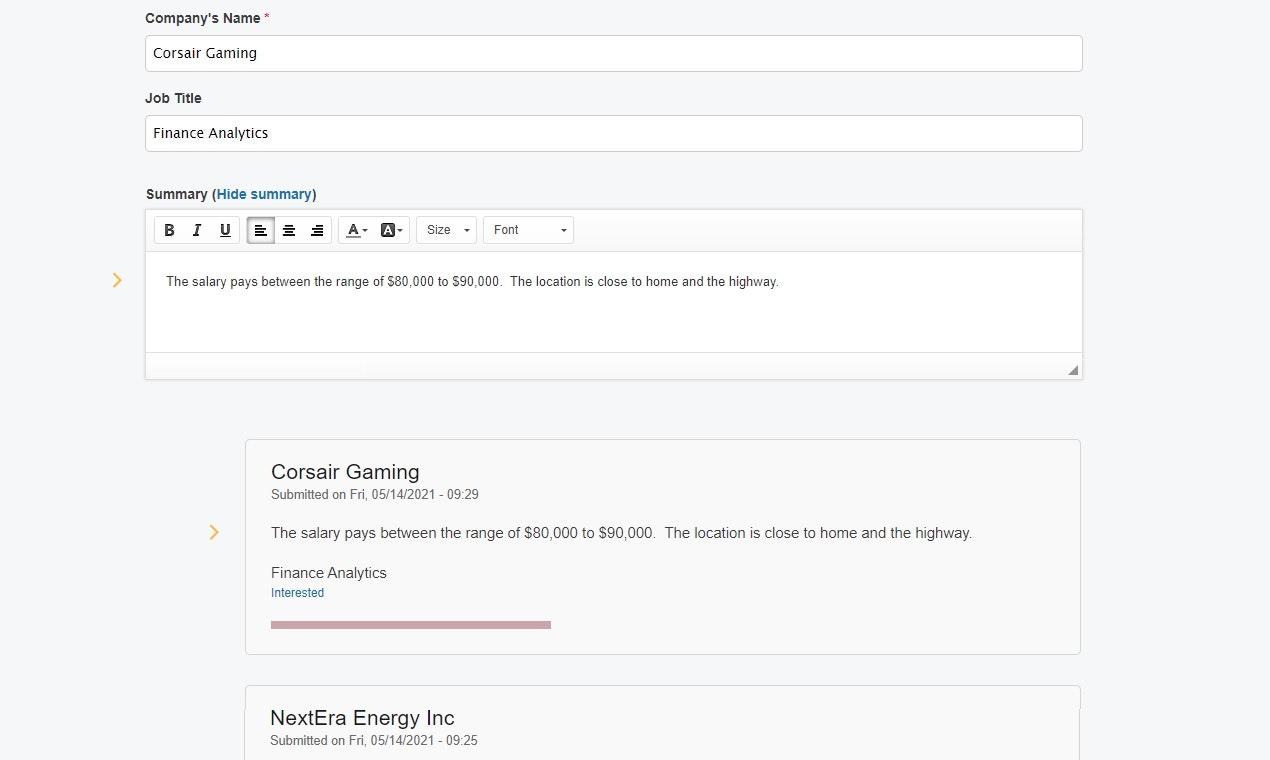This screenshot has width=1270, height=760.
Task: Open the background color picker
Action: (x=392, y=230)
